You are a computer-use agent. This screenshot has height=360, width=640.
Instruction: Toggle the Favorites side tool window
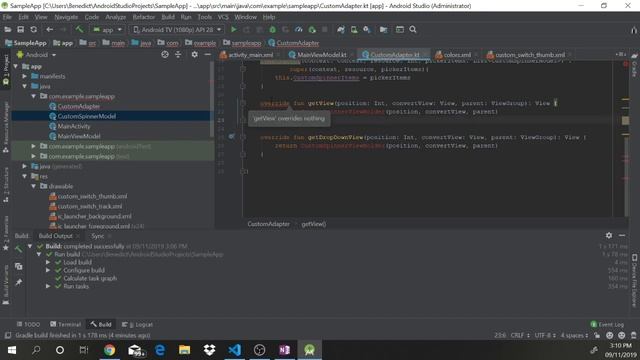[x=6, y=233]
